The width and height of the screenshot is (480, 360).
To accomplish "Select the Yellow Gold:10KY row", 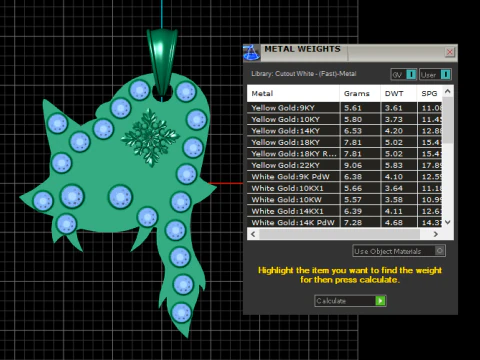I will coord(345,119).
